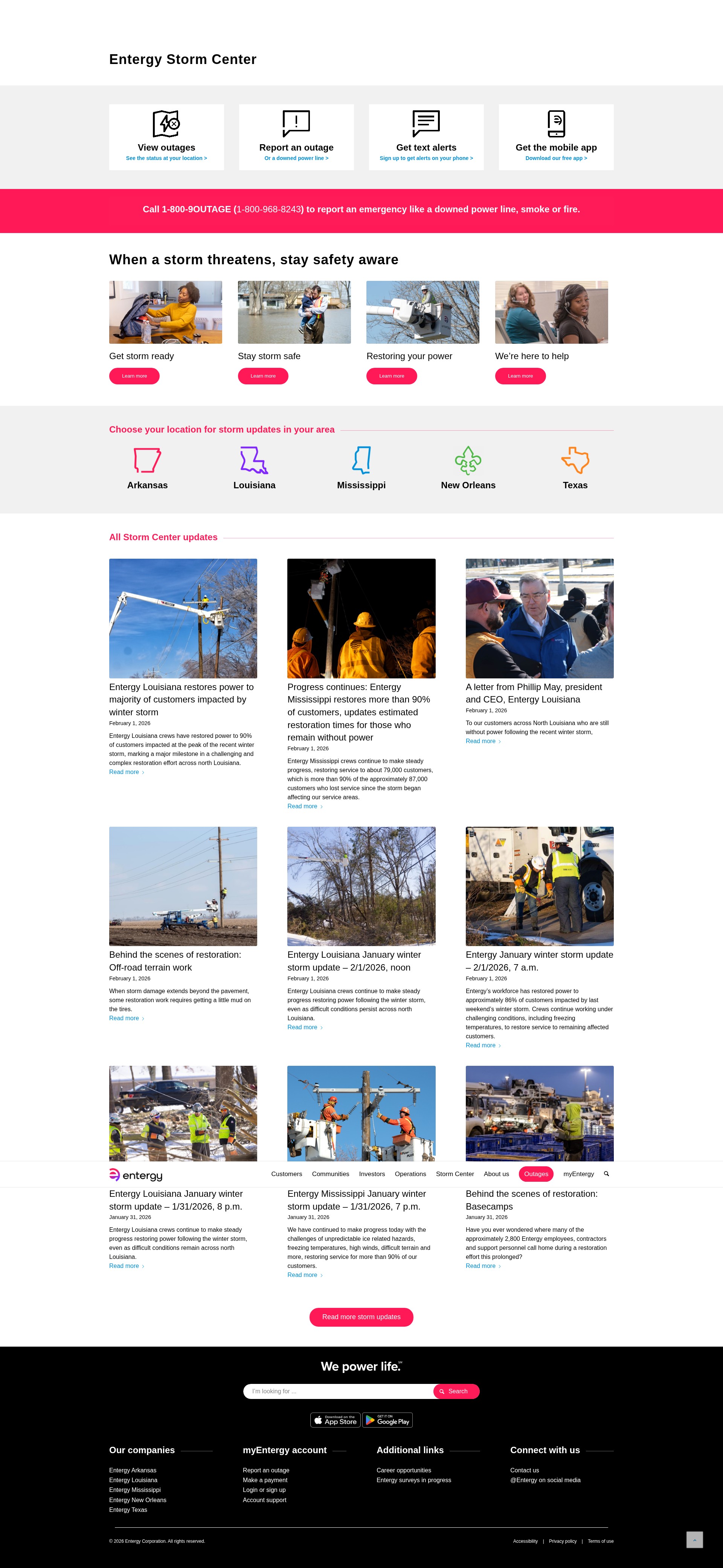This screenshot has height=1568, width=723.
Task: Click the footer Search button
Action: pos(456,1391)
